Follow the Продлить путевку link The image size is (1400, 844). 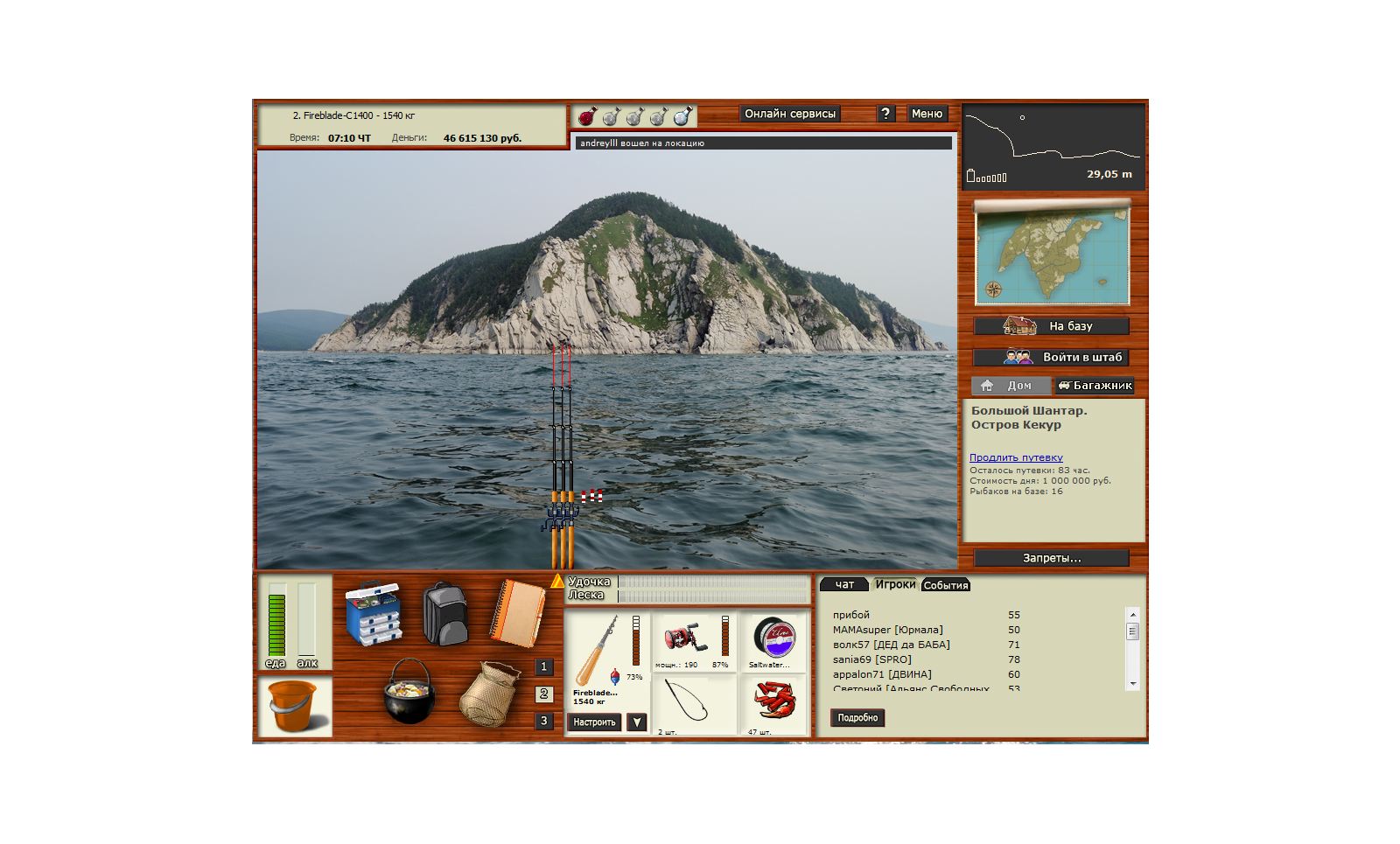[1016, 457]
